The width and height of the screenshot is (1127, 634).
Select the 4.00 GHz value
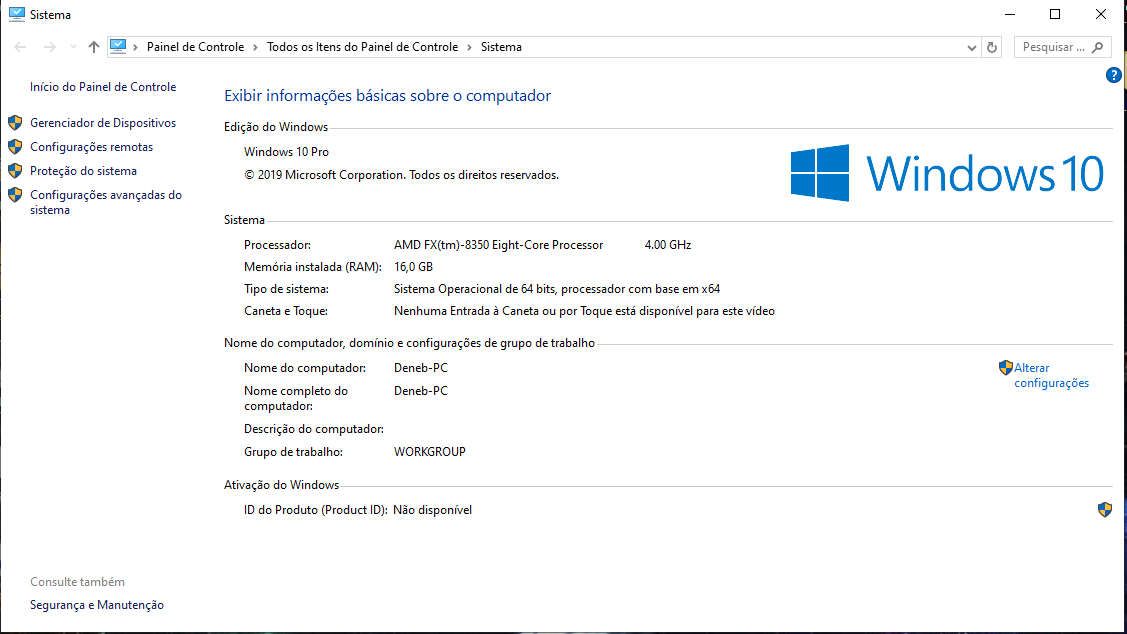pos(668,245)
